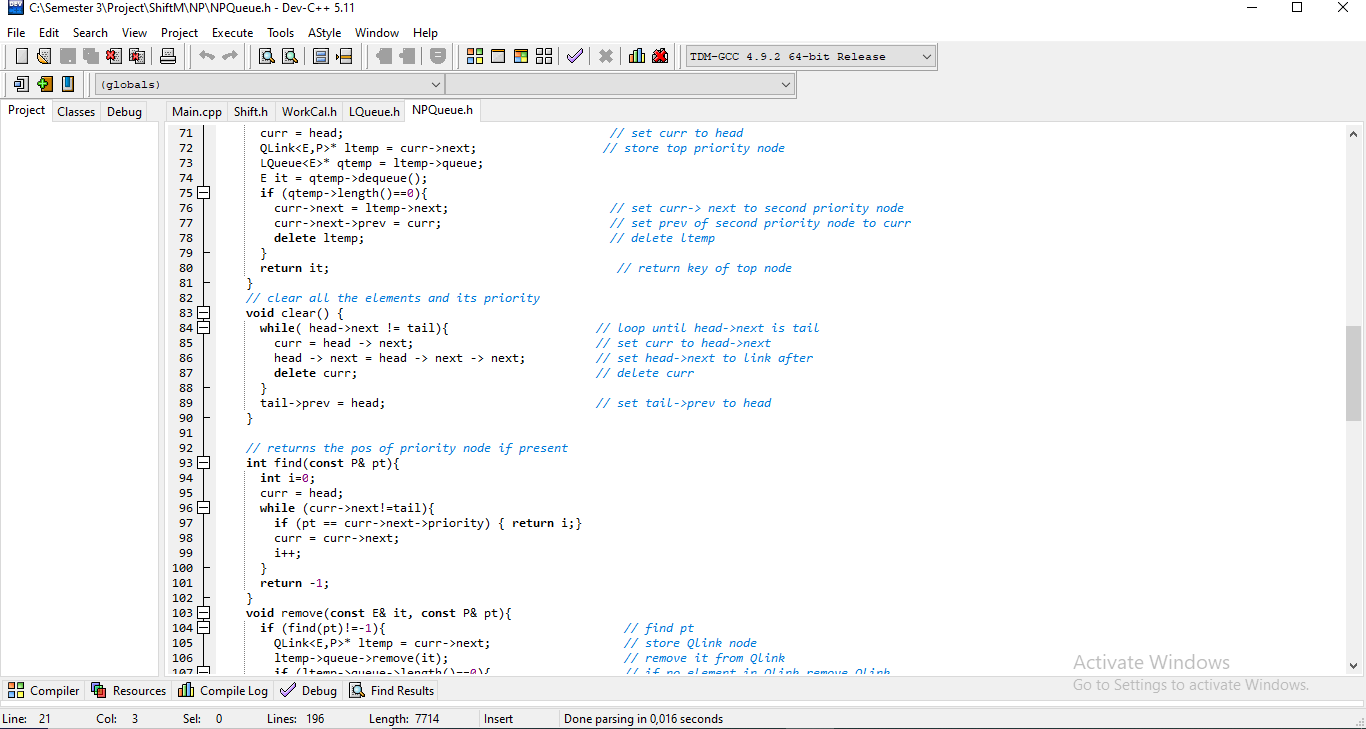Viewport: 1366px width, 729px height.
Task: Open Profile Analysis bar chart icon
Action: pyautogui.click(x=637, y=56)
